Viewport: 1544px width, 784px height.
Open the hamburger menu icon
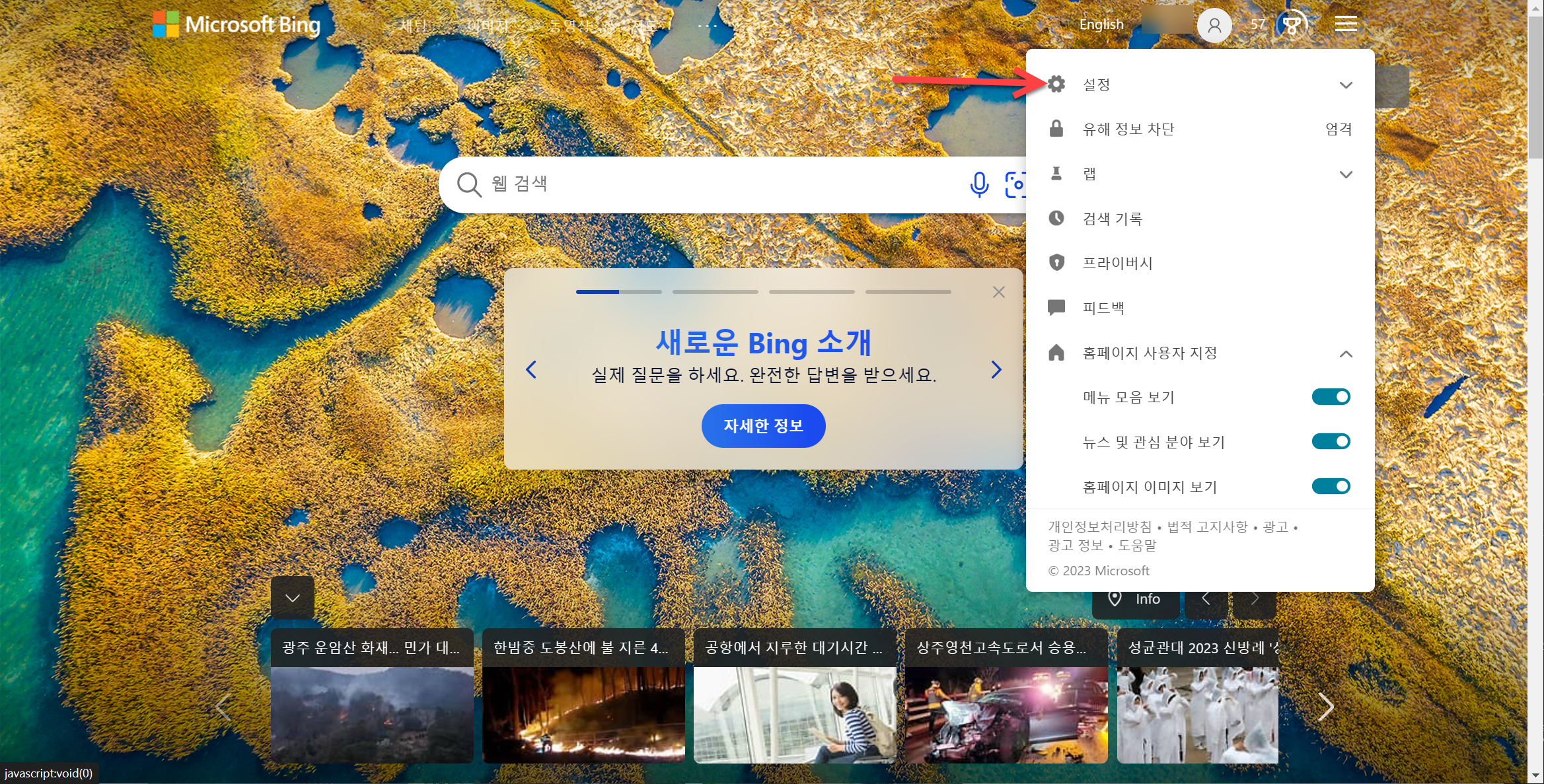(x=1345, y=24)
